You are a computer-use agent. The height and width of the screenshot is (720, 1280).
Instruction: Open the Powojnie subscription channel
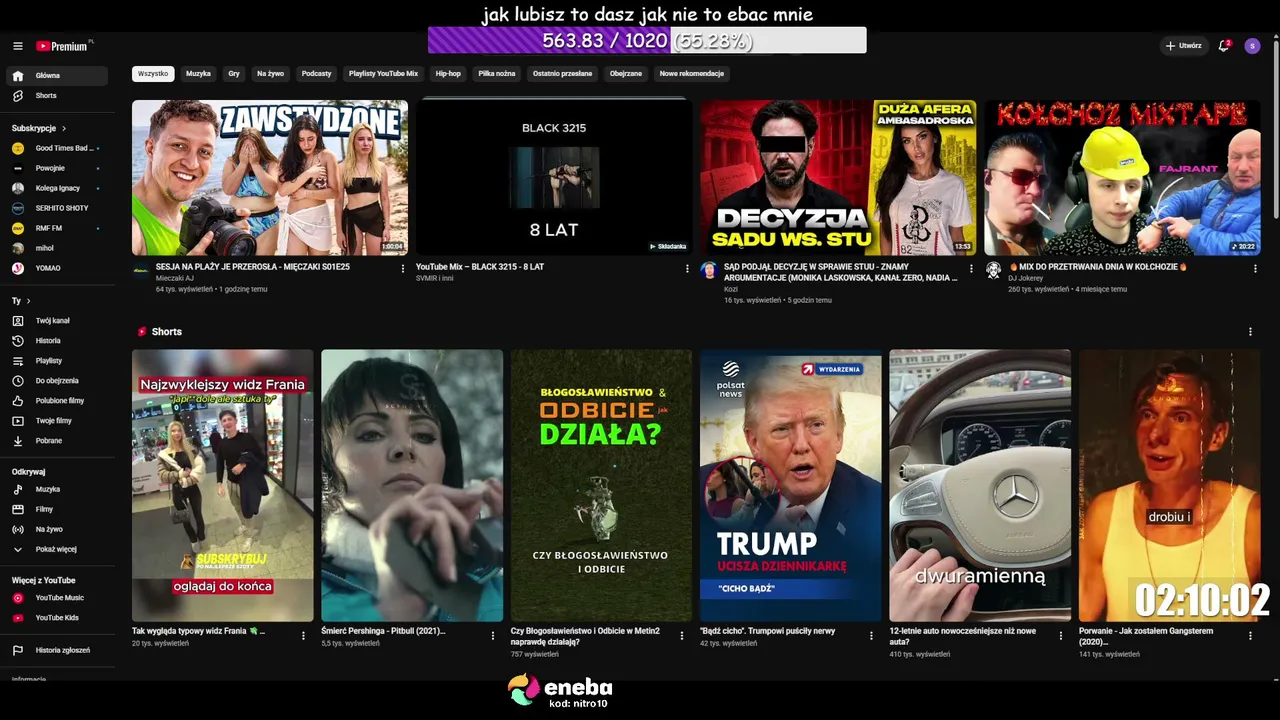point(58,168)
